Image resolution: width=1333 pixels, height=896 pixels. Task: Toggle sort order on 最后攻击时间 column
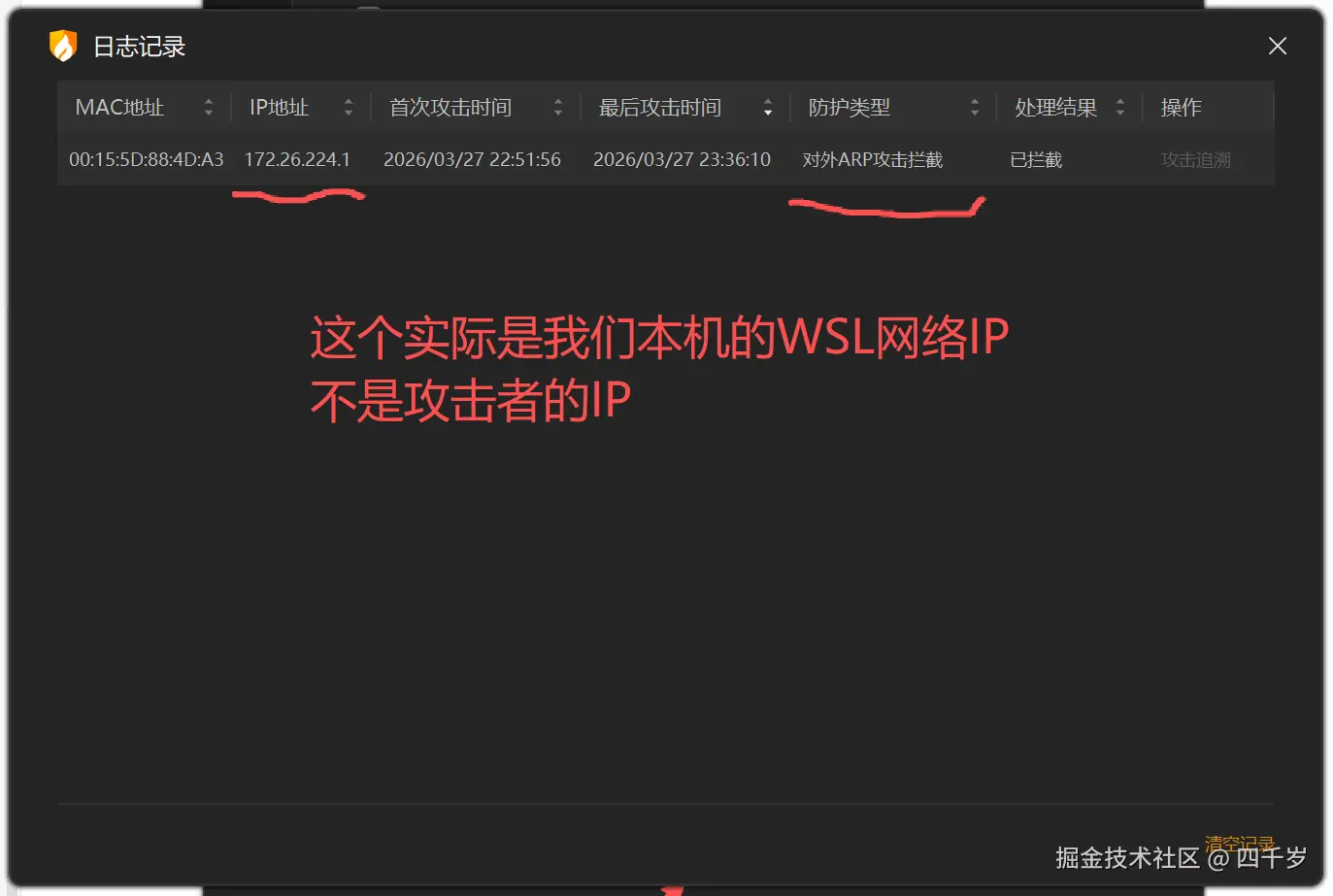[x=767, y=107]
